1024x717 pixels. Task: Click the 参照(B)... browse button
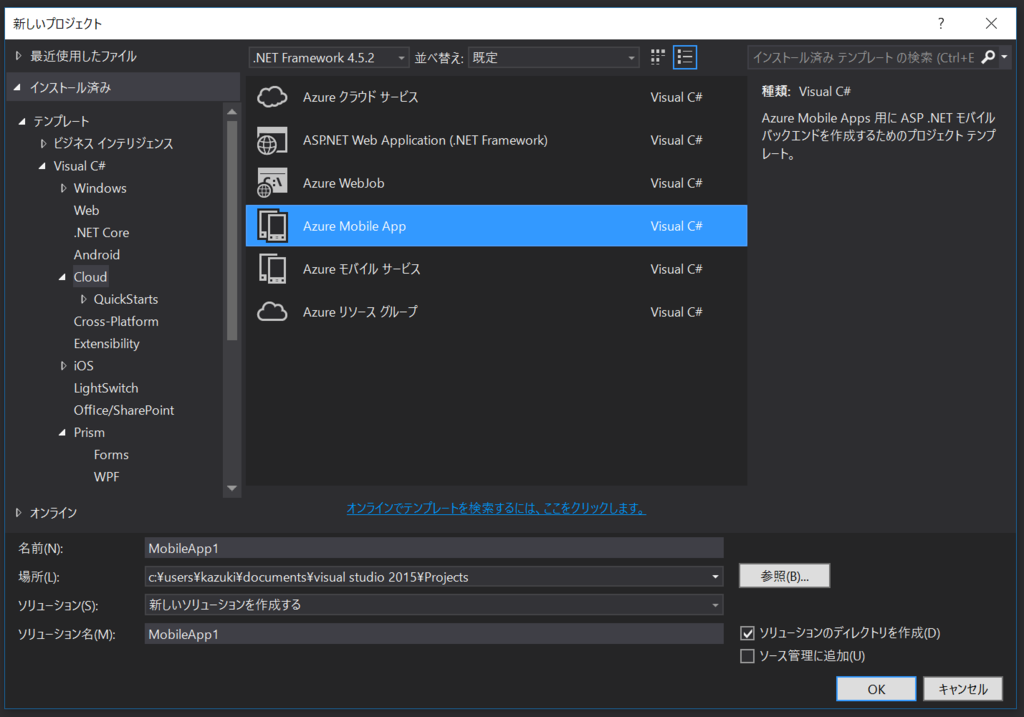784,576
